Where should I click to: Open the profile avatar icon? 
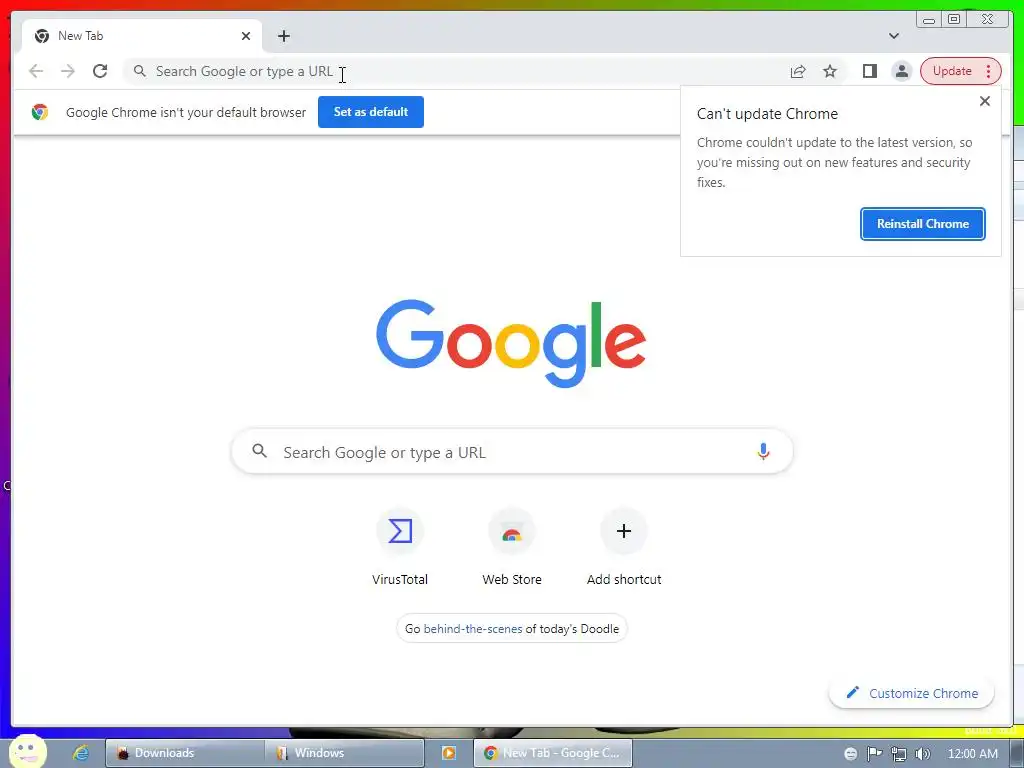click(x=902, y=71)
